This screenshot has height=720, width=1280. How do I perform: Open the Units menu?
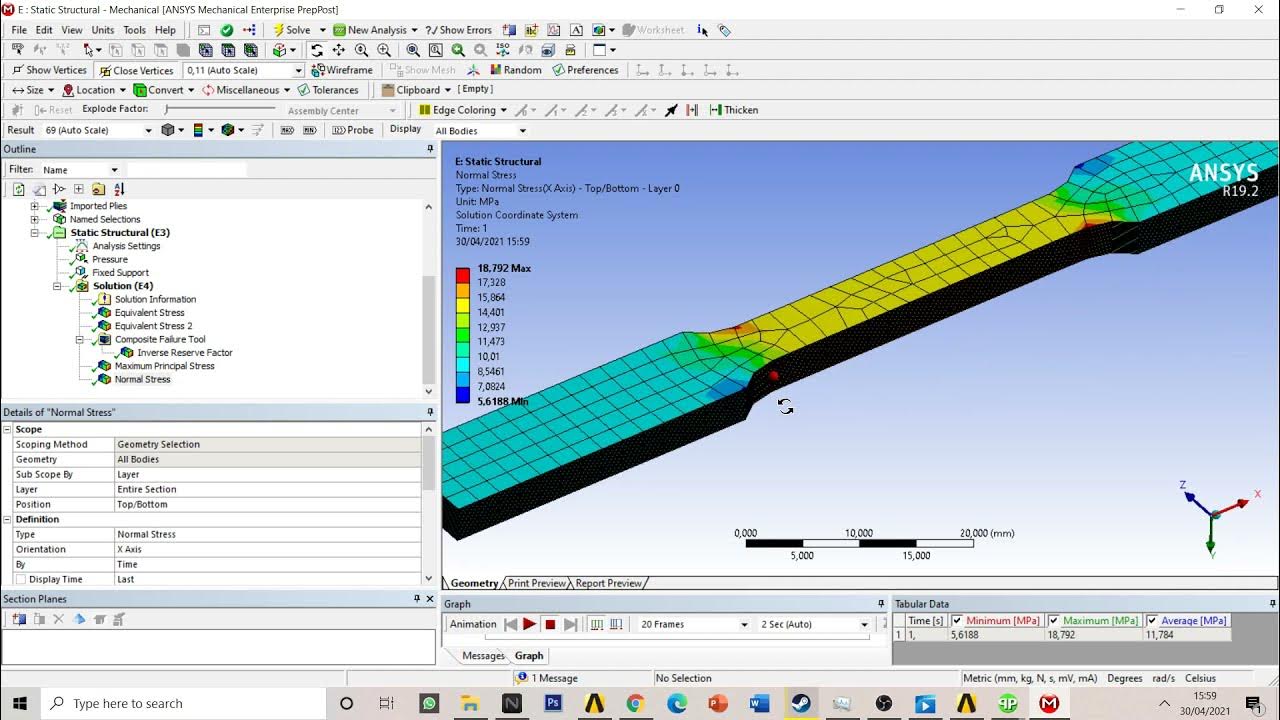pos(102,30)
